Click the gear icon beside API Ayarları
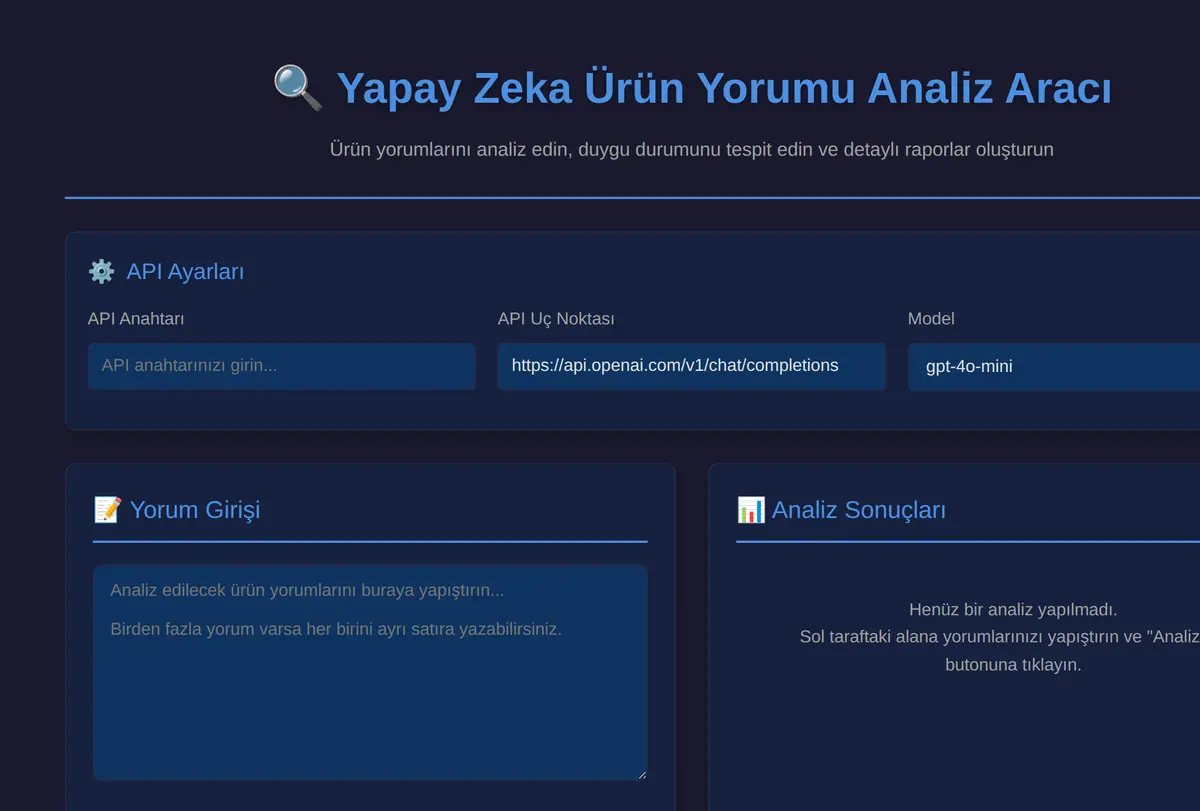The width and height of the screenshot is (1200, 811). tap(101, 271)
